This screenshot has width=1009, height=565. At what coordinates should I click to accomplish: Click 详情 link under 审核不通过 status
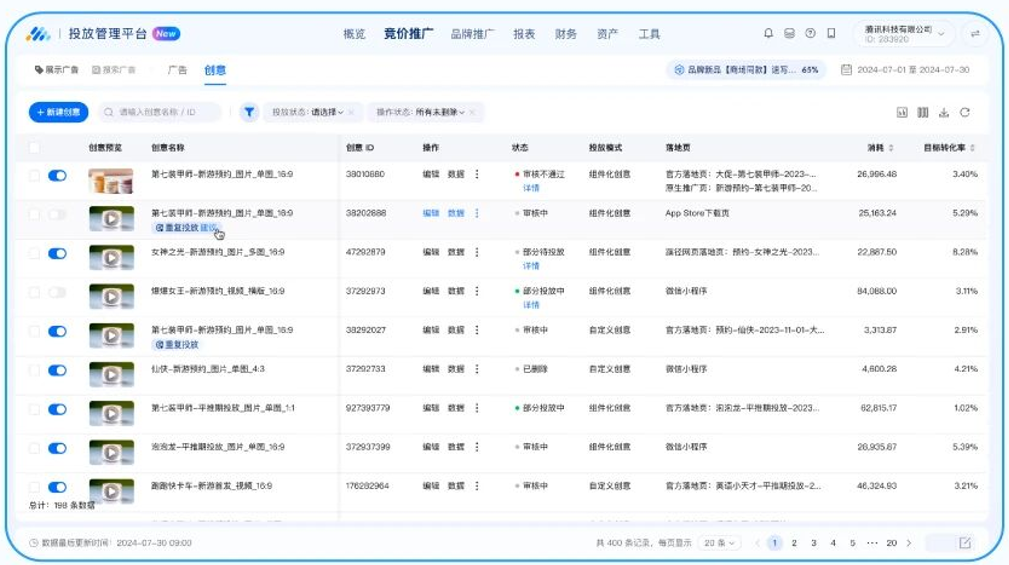[530, 187]
